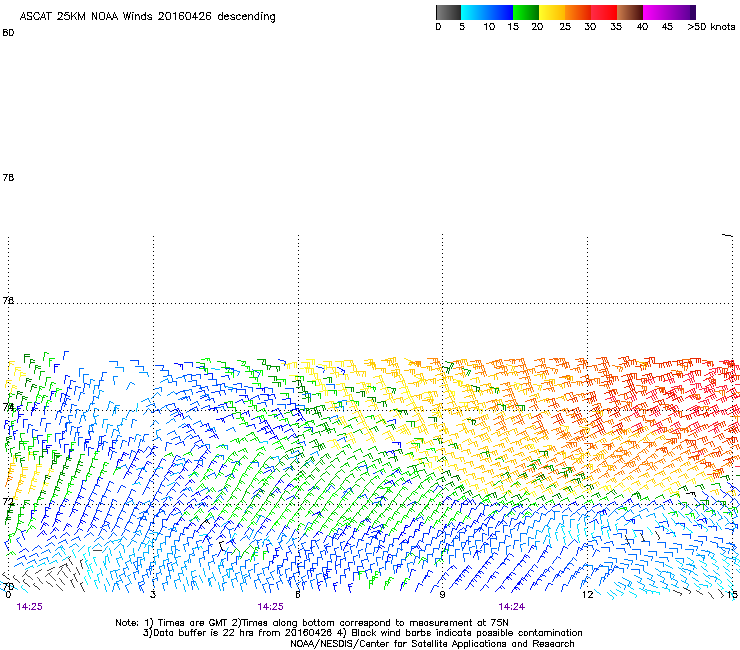This screenshot has height=650, width=740.
Task: Click the '5' label under the color bar
Action: point(462,27)
